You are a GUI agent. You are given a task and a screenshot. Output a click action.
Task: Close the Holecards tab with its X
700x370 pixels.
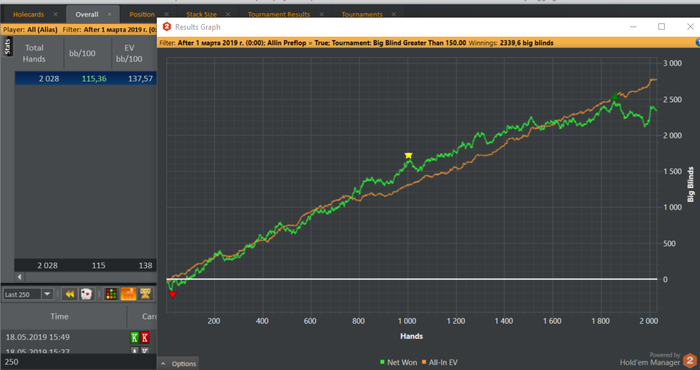(x=55, y=14)
